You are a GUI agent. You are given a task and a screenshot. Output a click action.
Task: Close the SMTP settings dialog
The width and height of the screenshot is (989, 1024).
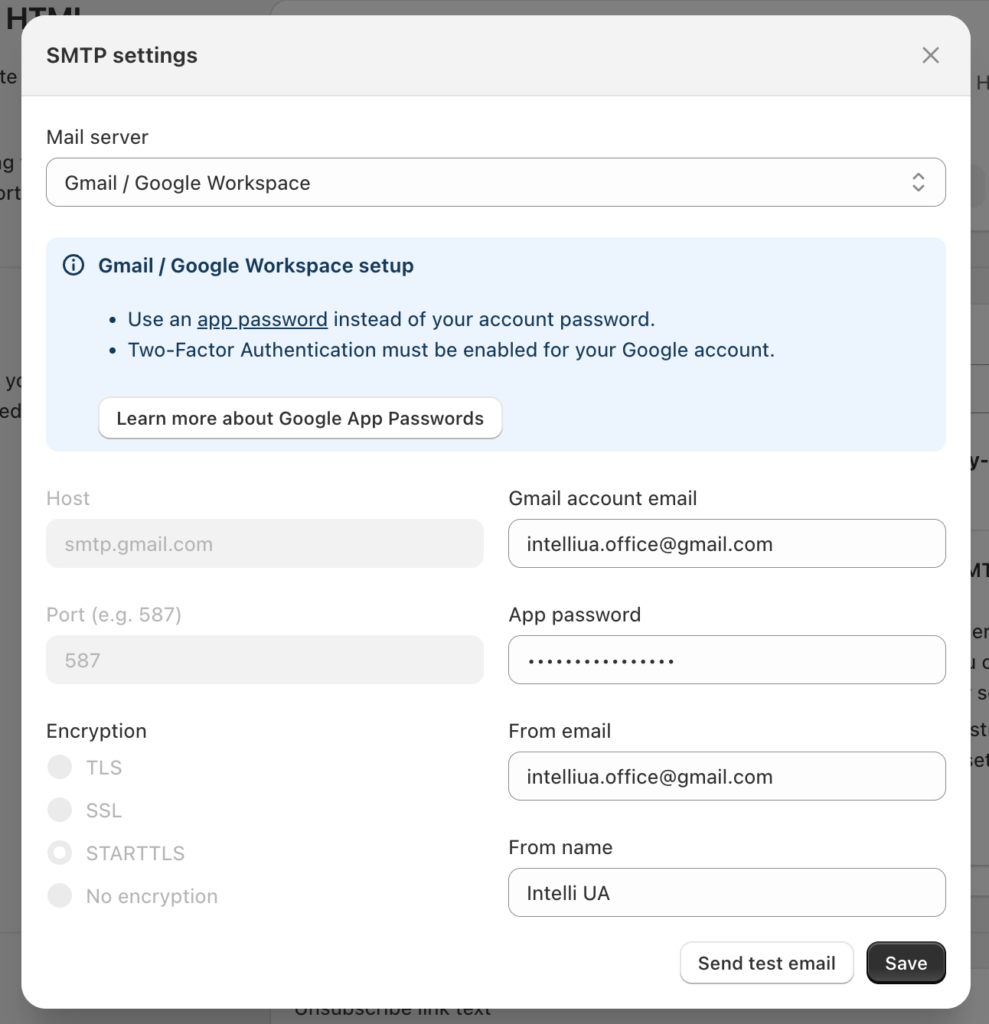(930, 56)
